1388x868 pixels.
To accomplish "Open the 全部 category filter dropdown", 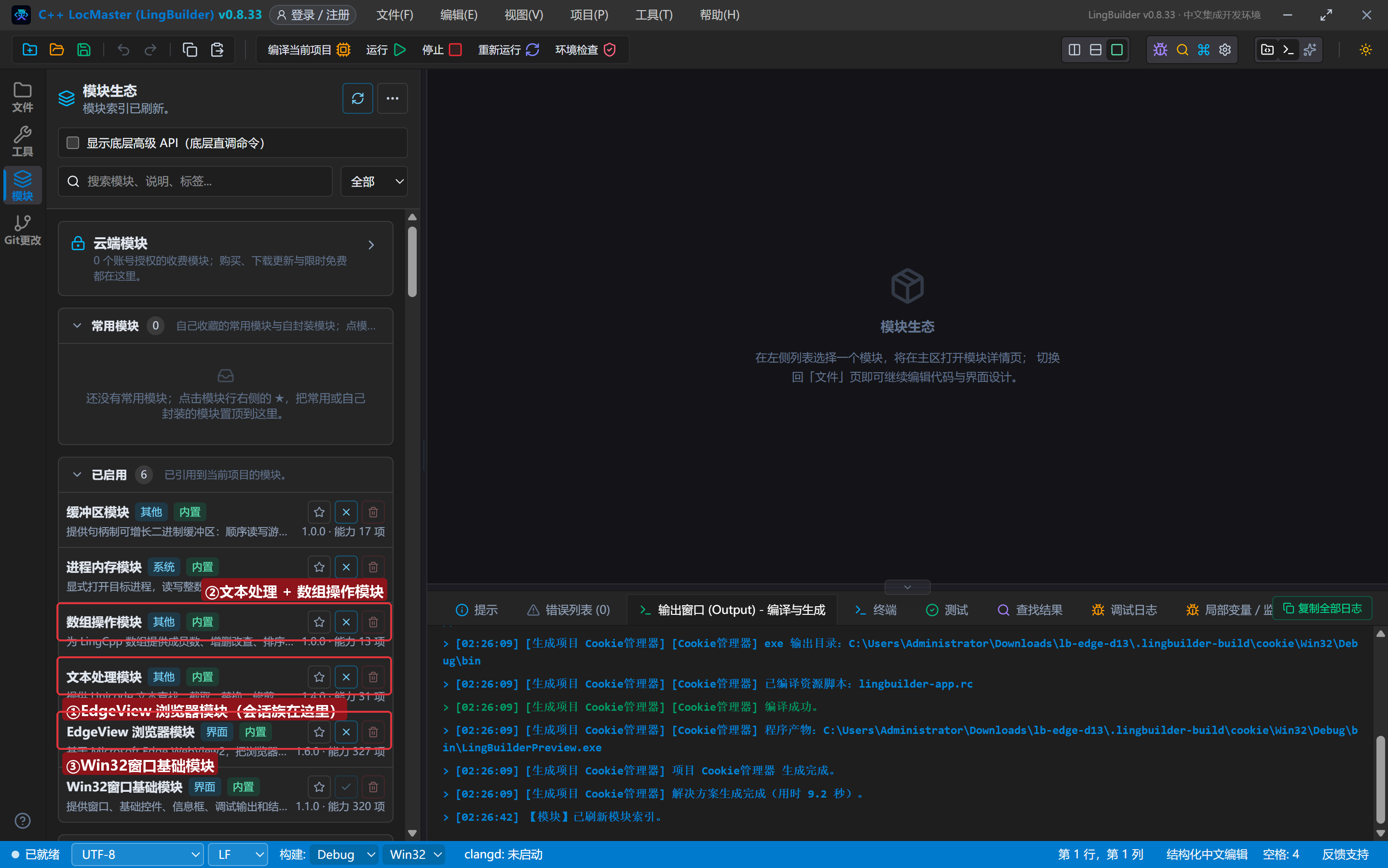I will click(x=374, y=181).
